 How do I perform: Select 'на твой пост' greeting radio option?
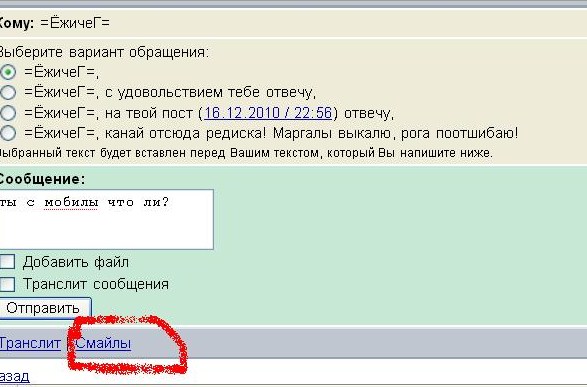[7, 113]
